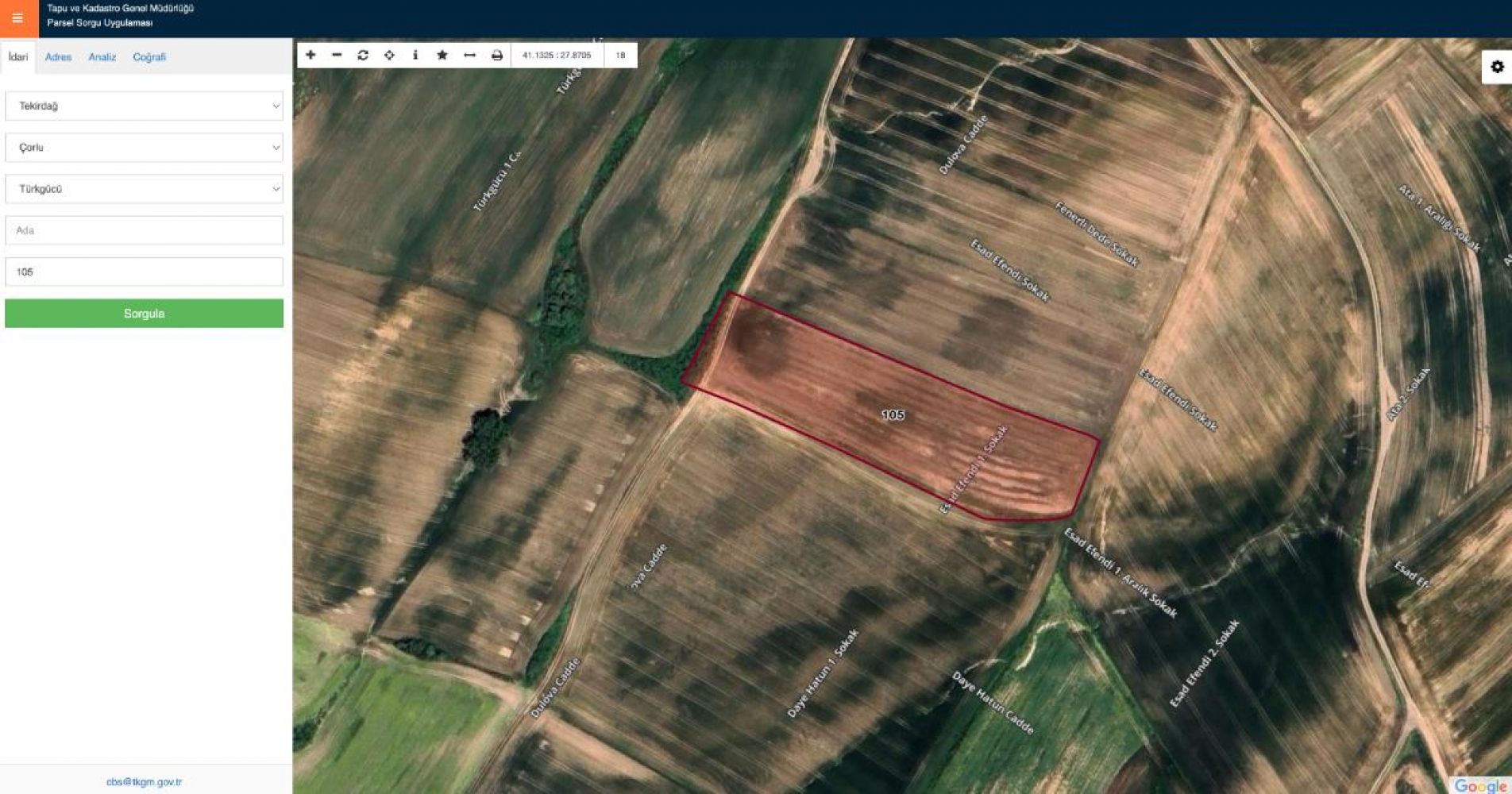Open the Çorlu district dropdown
Viewport: 1512px width, 794px height.
click(144, 148)
